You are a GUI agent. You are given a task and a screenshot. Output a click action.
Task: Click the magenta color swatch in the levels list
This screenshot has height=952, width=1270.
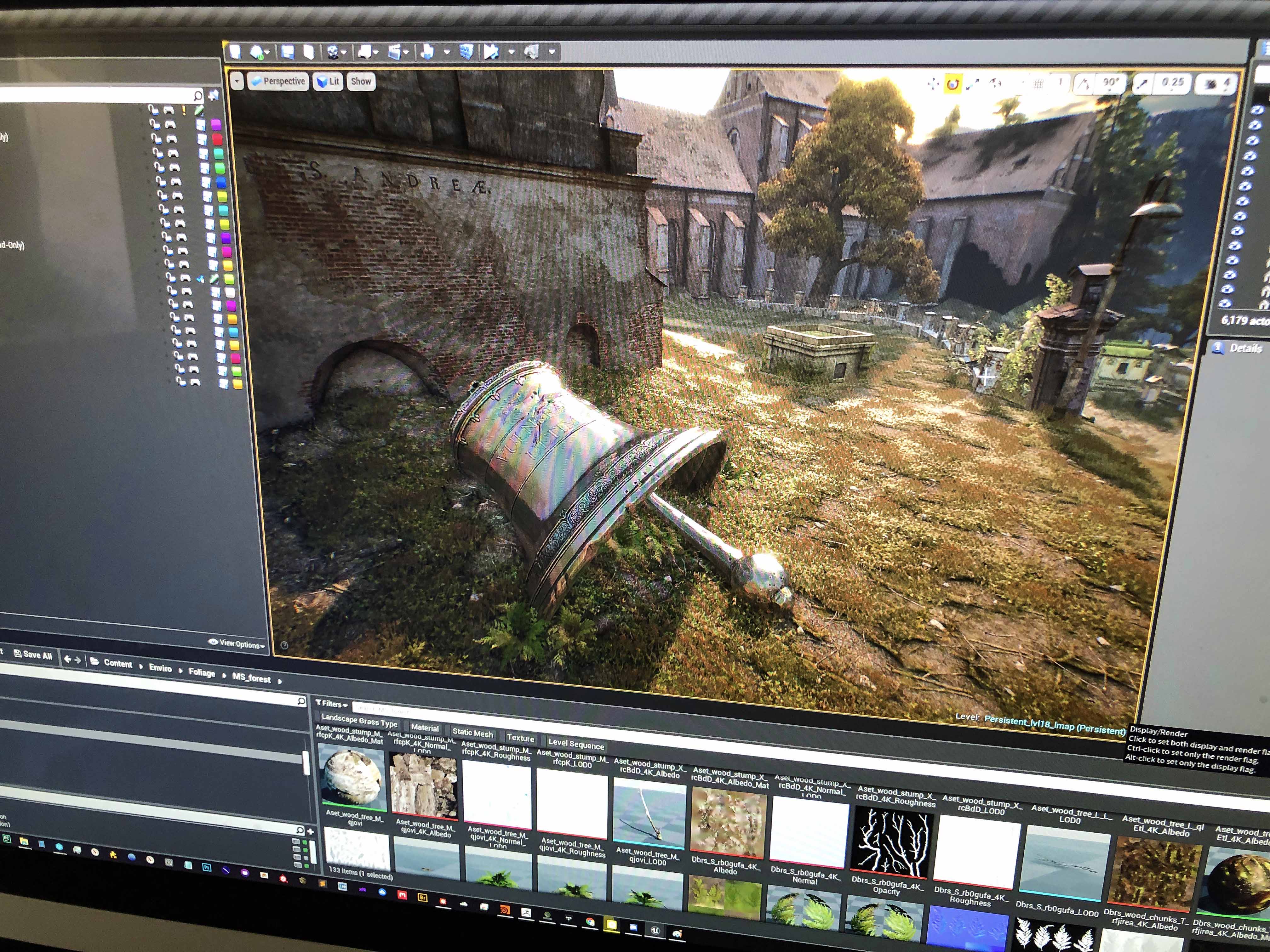216,124
